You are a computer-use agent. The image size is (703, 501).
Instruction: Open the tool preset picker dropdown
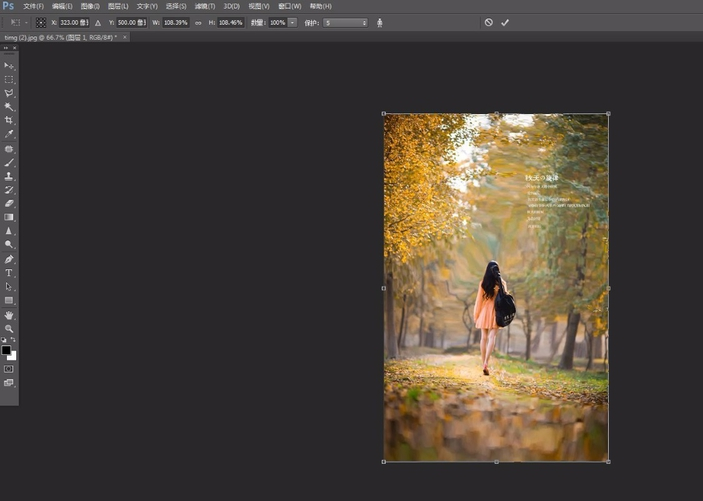point(19,22)
